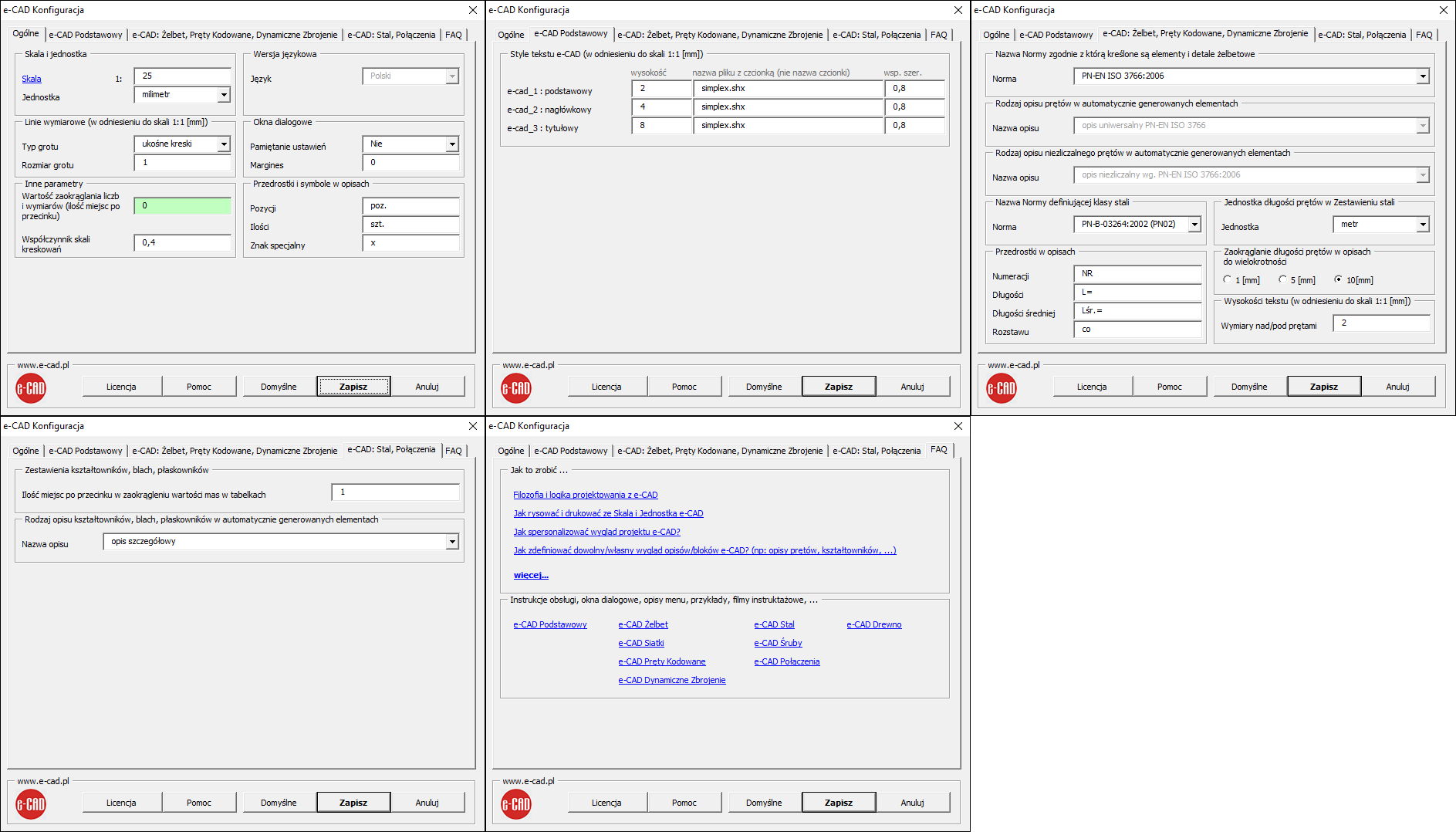Click Anuluj in the Stal, Połączenia window

(427, 803)
